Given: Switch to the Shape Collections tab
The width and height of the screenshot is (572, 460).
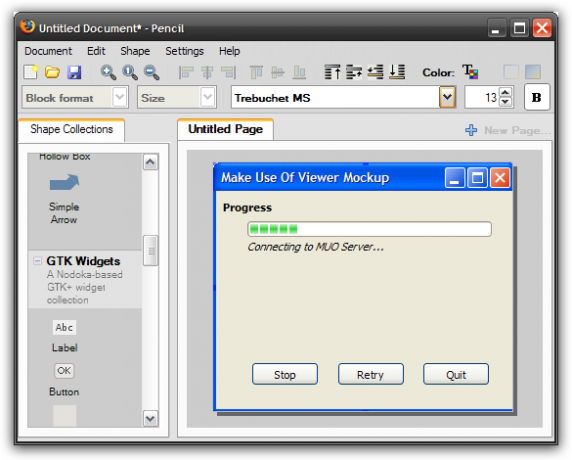Looking at the screenshot, I should 72,130.
